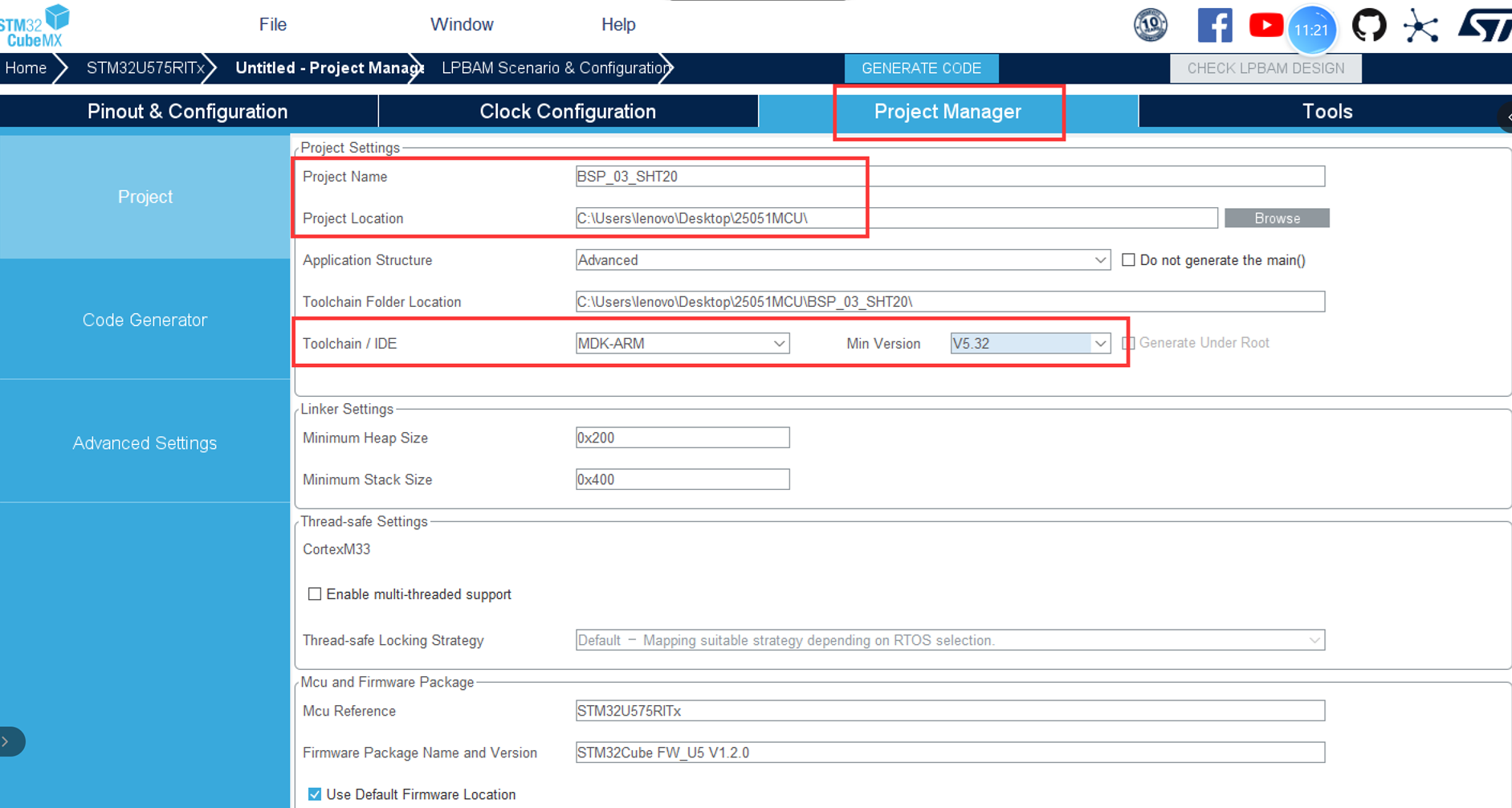Screen dimensions: 1512x808
Task: Switch to Project Manager tab
Action: coord(948,112)
